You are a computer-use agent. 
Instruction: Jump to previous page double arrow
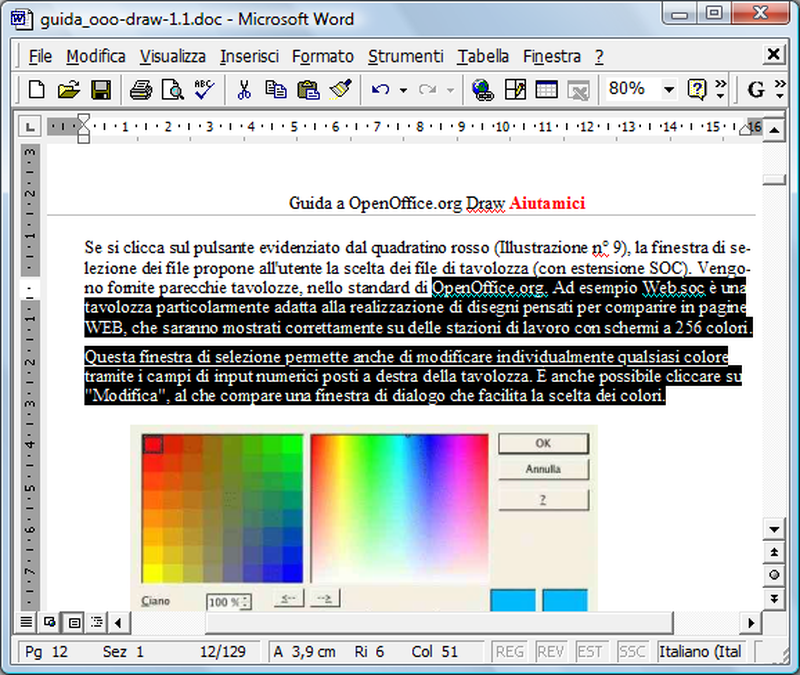(774, 552)
